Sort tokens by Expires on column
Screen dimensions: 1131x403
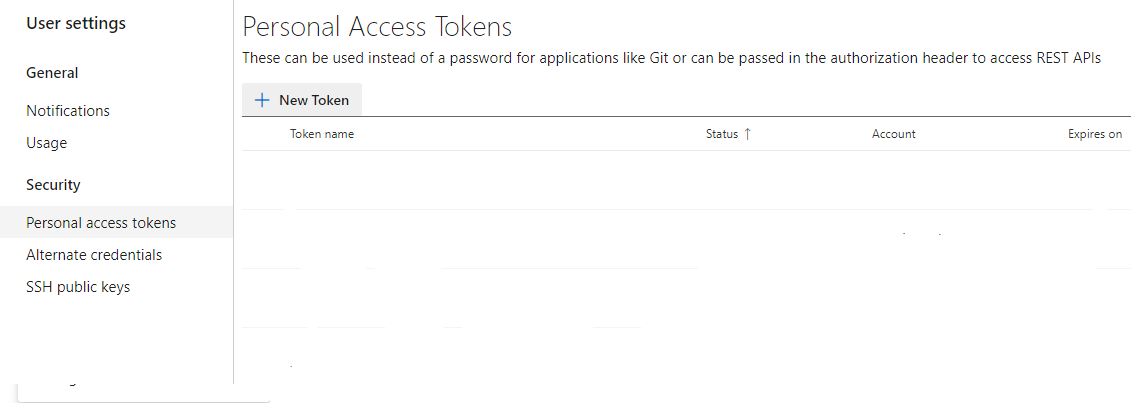click(1094, 134)
